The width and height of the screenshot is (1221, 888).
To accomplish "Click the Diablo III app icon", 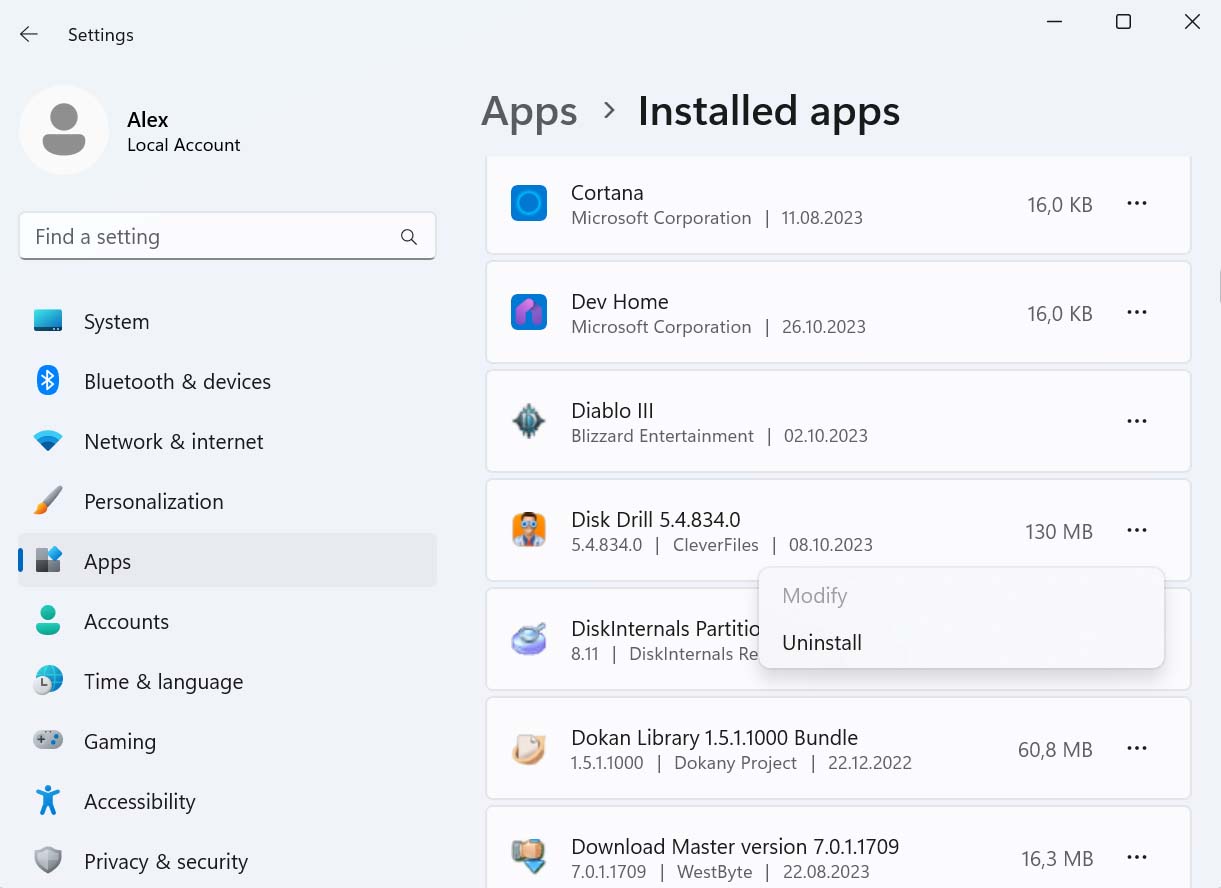I will pyautogui.click(x=529, y=422).
